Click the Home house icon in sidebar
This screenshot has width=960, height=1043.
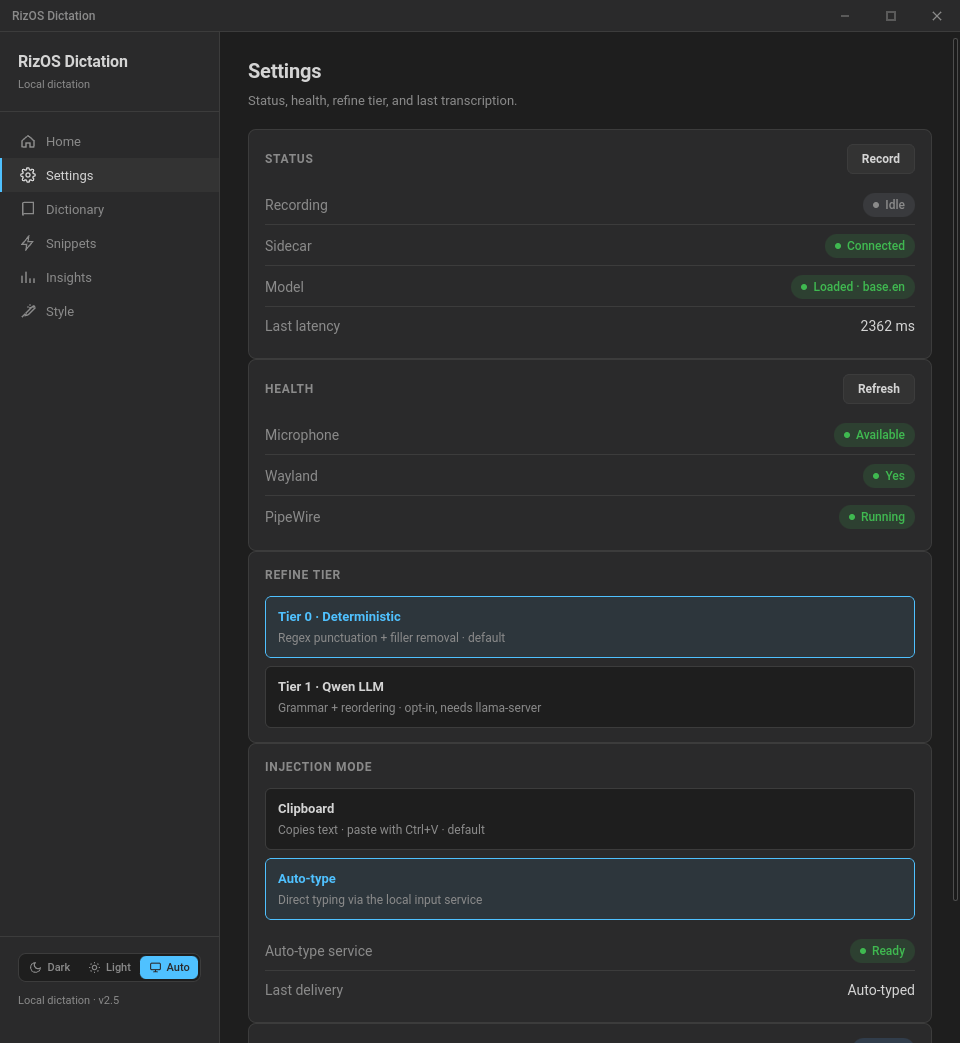coord(28,142)
